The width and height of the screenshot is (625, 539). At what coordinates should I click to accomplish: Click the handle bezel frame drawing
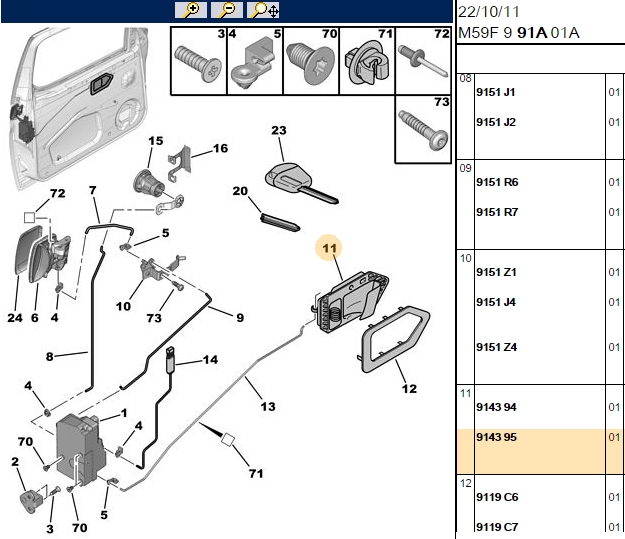click(395, 338)
